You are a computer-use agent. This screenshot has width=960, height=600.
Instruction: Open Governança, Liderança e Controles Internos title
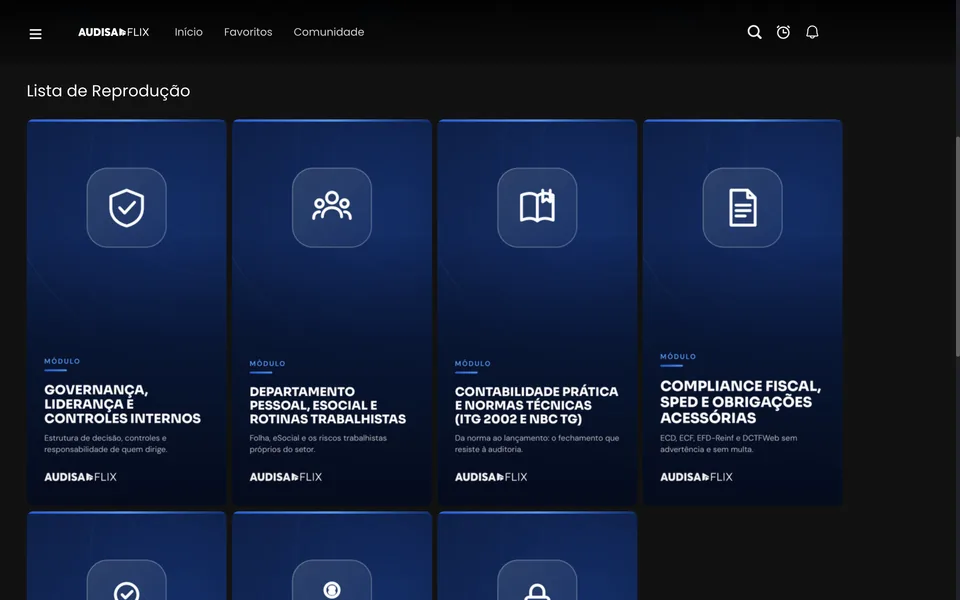coord(122,404)
